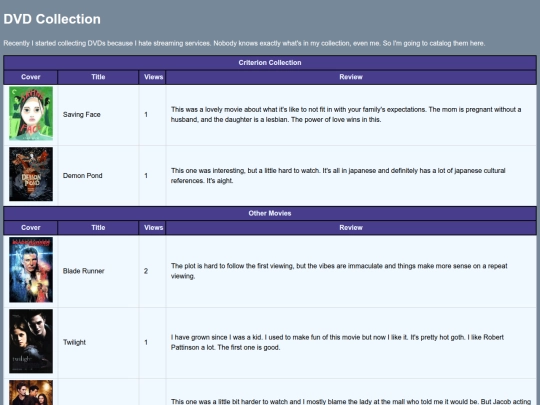This screenshot has width=540, height=405.
Task: Click the Twilight review about Robert Pattinson
Action: click(338, 342)
